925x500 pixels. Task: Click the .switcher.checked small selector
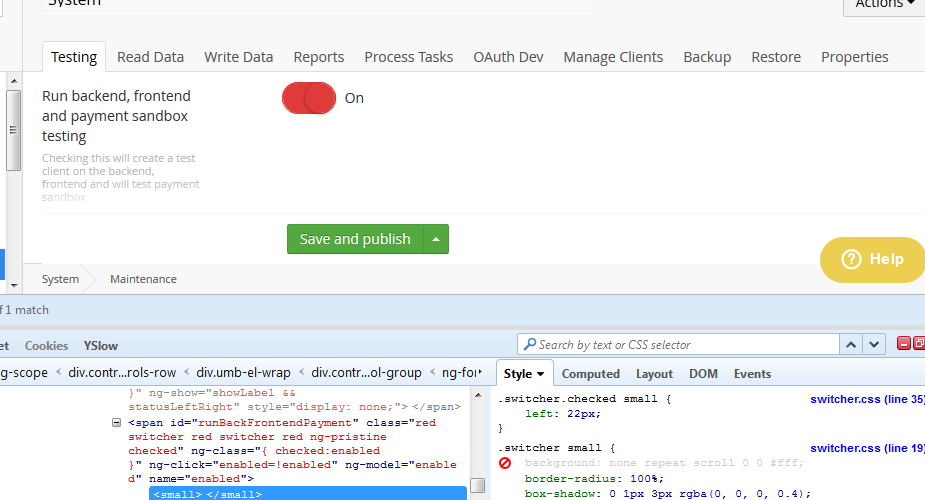580,399
